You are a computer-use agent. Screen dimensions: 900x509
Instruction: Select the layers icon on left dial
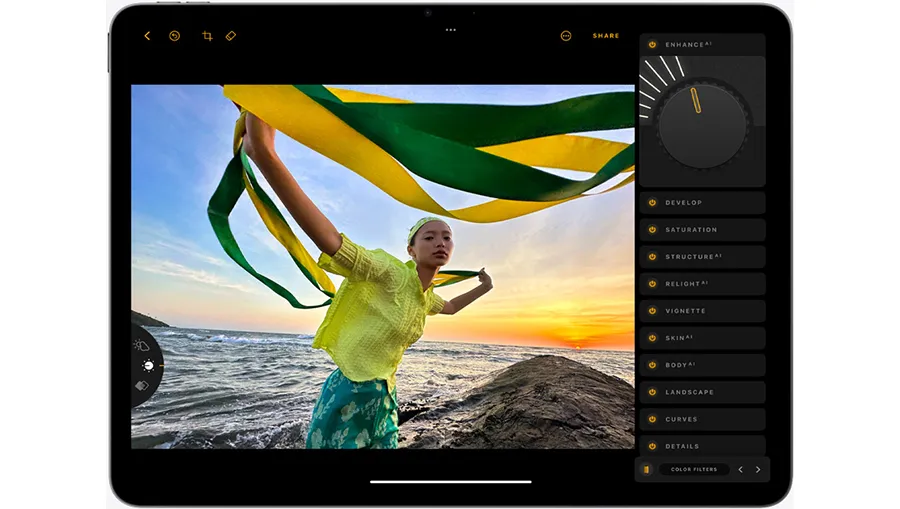(141, 386)
